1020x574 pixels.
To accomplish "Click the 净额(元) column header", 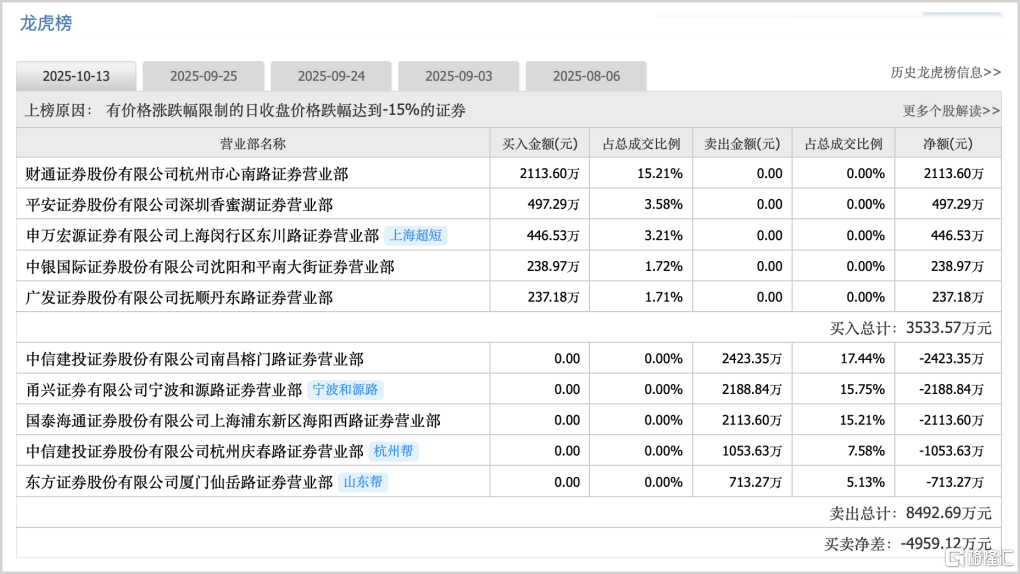I will (x=946, y=143).
